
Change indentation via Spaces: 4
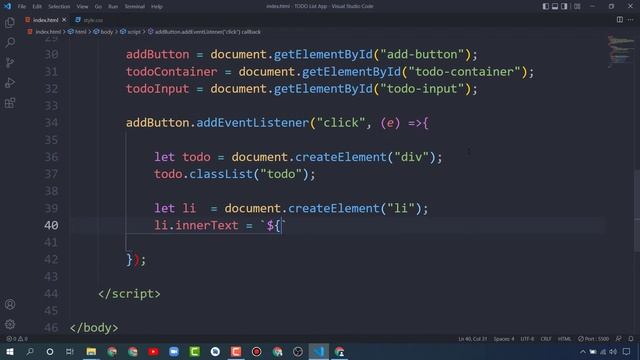point(504,339)
